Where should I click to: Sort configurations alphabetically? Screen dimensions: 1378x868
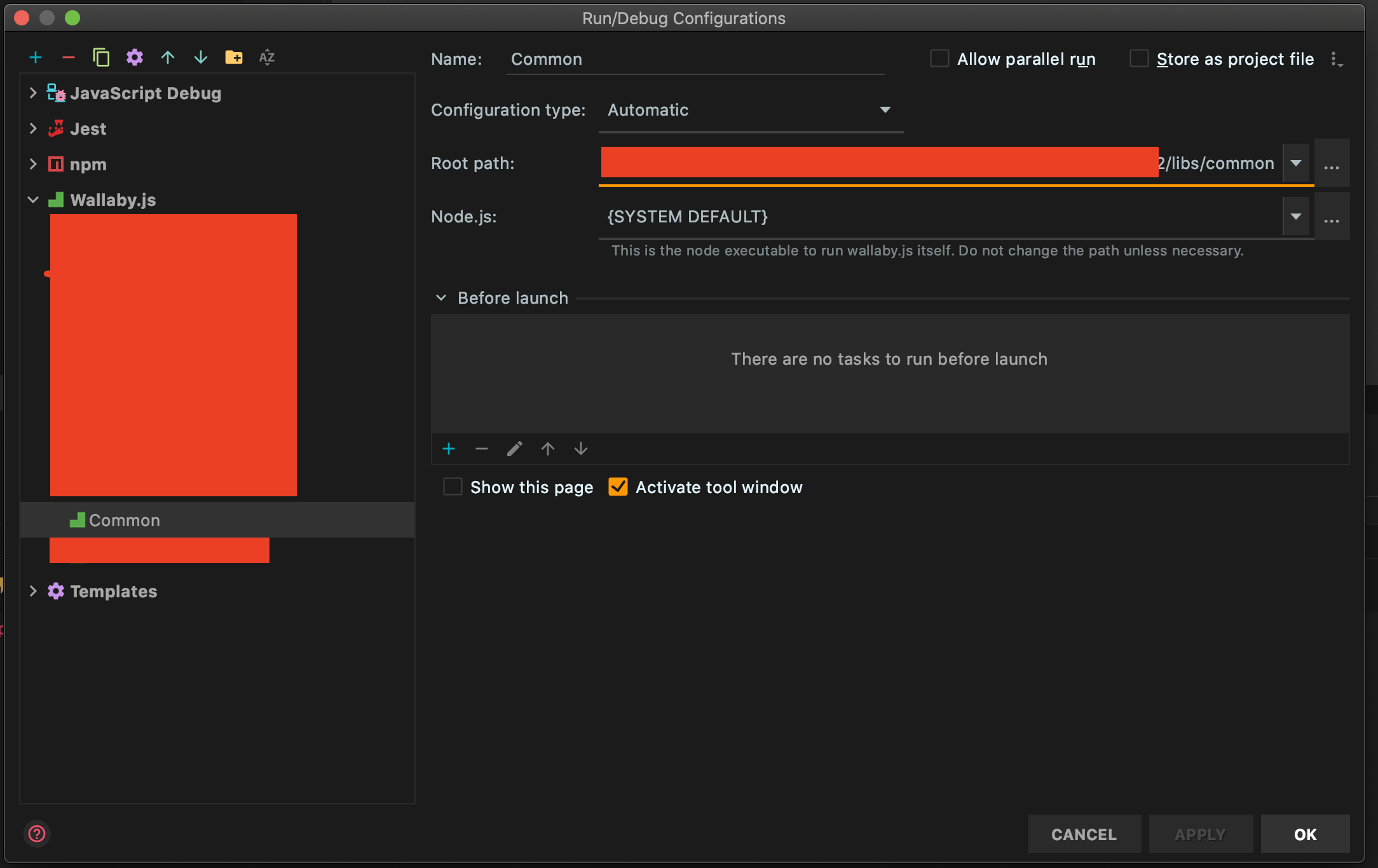[x=267, y=58]
